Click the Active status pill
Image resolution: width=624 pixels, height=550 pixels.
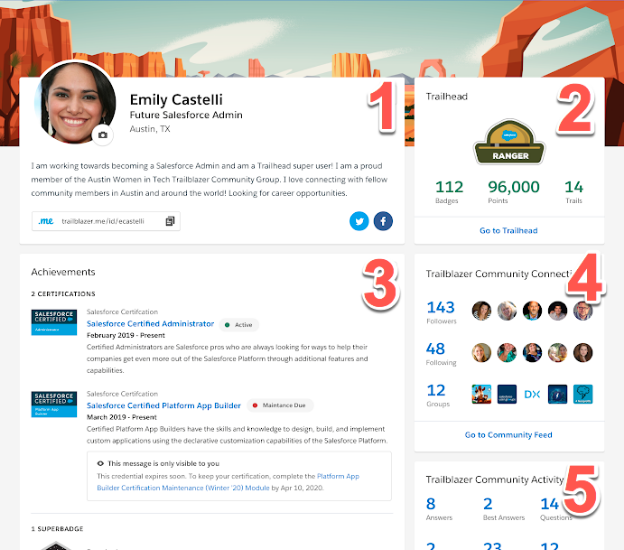[x=239, y=325]
